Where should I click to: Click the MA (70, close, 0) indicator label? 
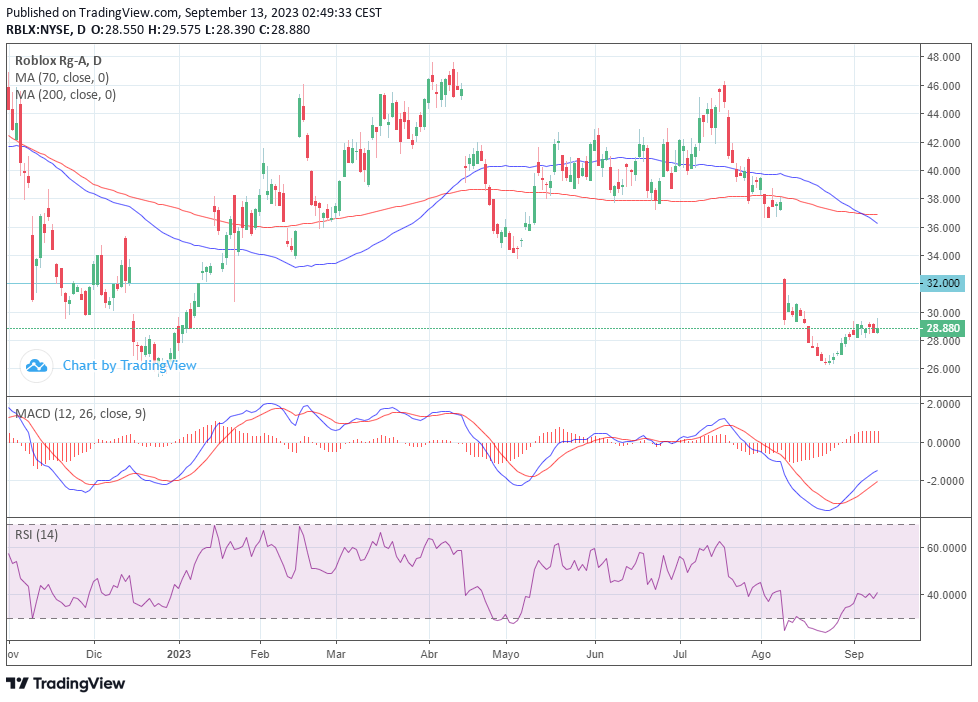tap(62, 78)
